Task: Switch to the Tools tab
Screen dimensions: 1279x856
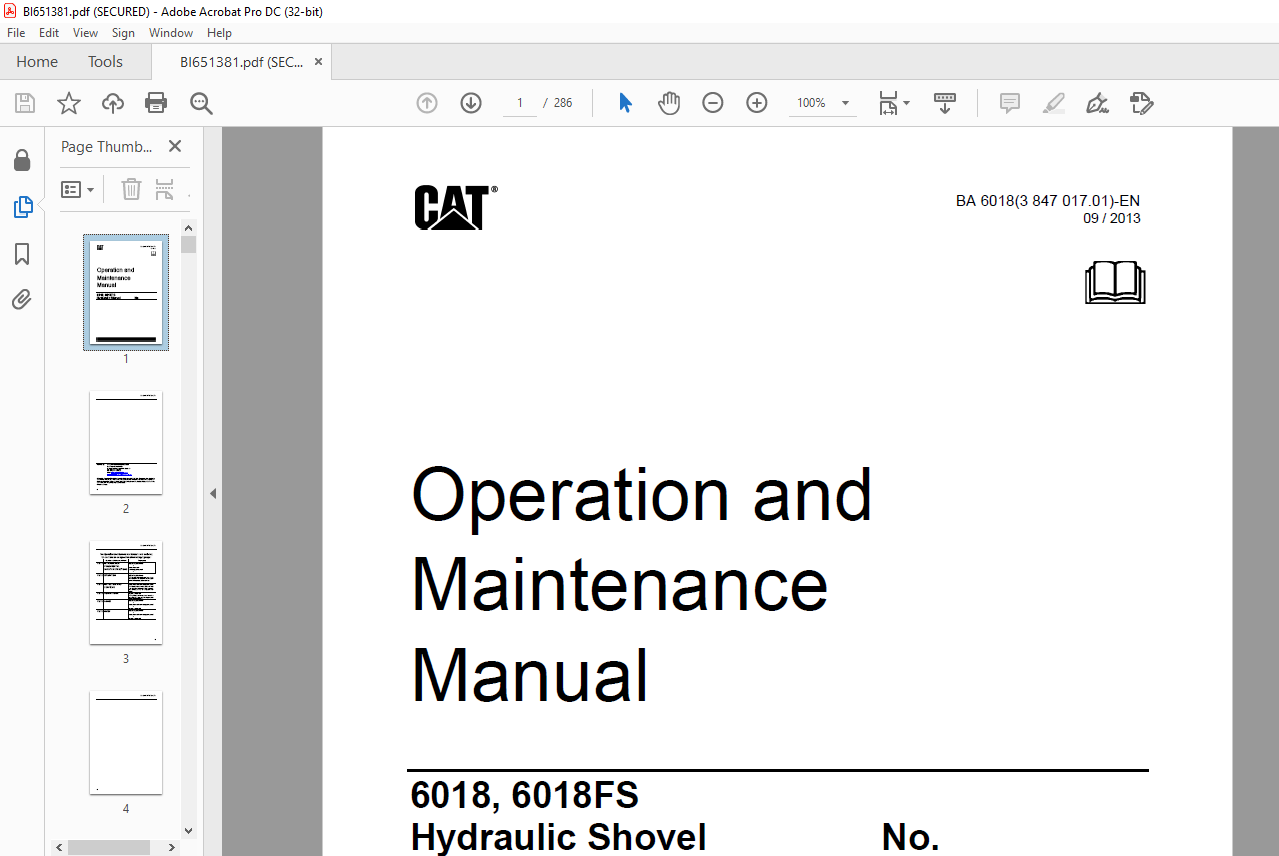Action: coord(105,62)
